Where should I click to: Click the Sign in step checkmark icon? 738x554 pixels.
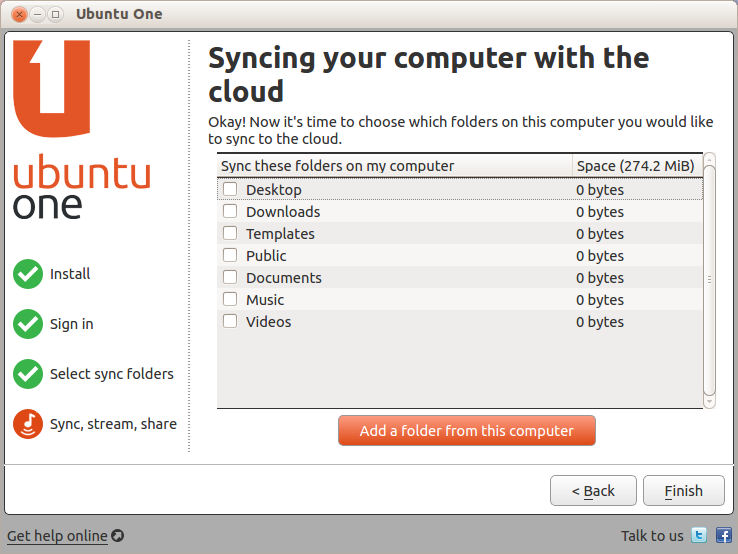[28, 324]
